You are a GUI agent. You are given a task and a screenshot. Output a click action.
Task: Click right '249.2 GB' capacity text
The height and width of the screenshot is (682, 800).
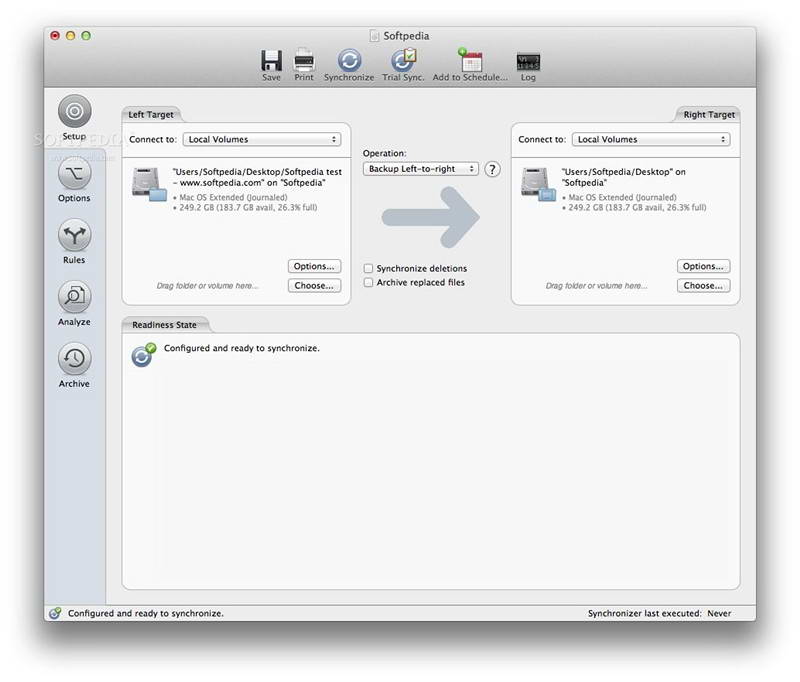[637, 207]
